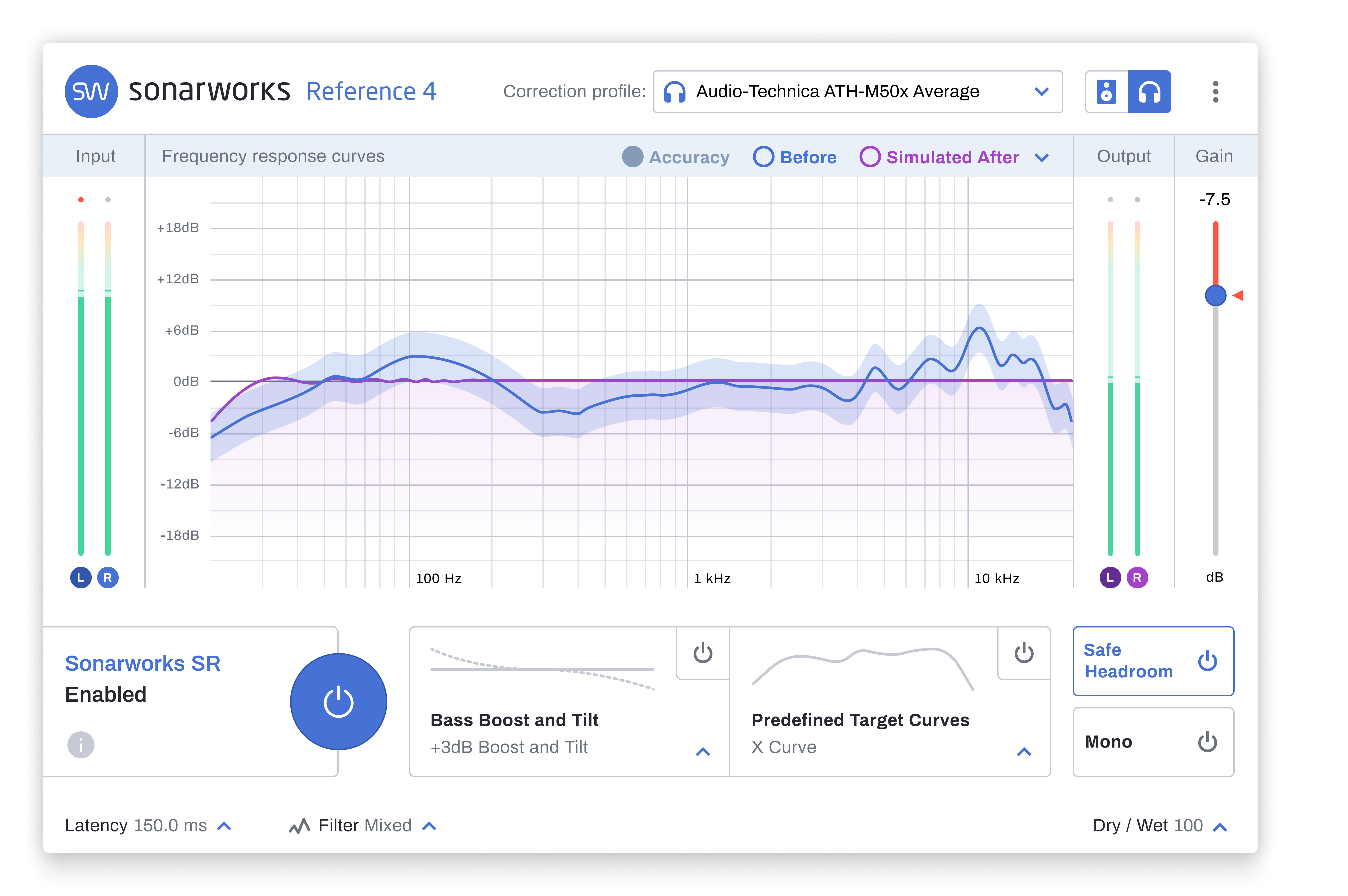Switch to headphone correction mode
Image resolution: width=1348 pixels, height=896 pixels.
[1149, 91]
